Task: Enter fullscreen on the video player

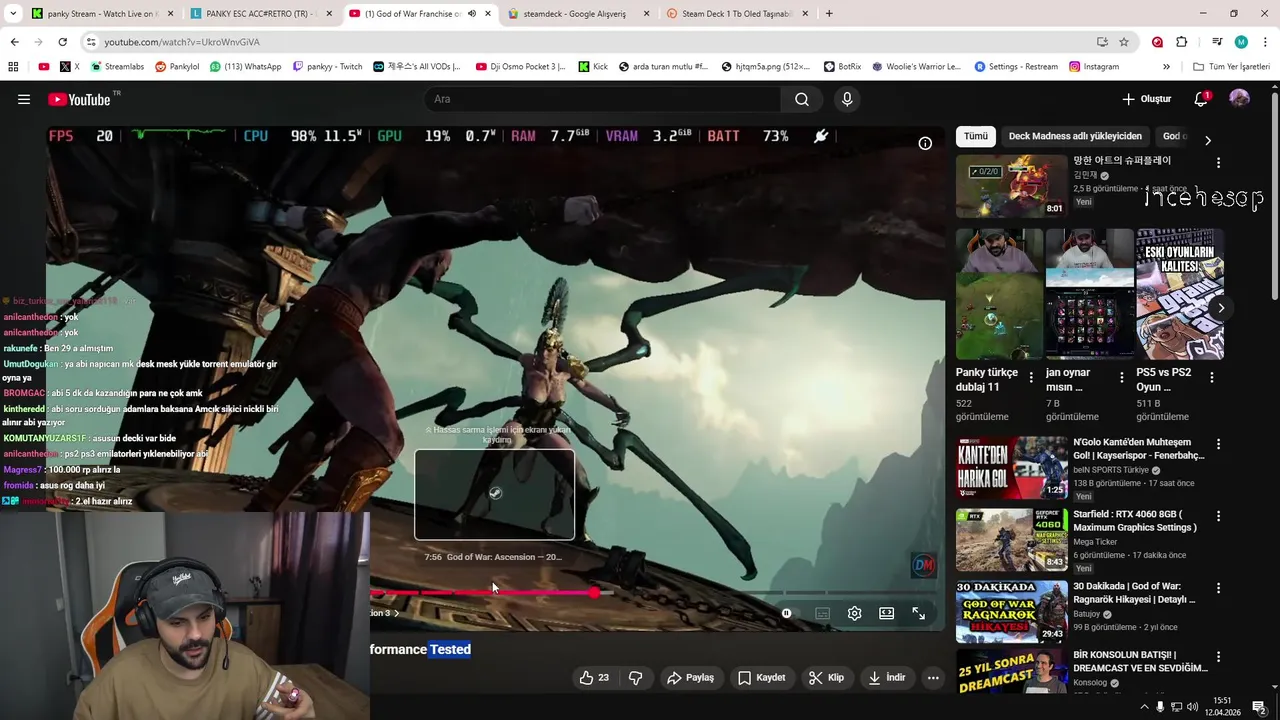Action: (918, 613)
